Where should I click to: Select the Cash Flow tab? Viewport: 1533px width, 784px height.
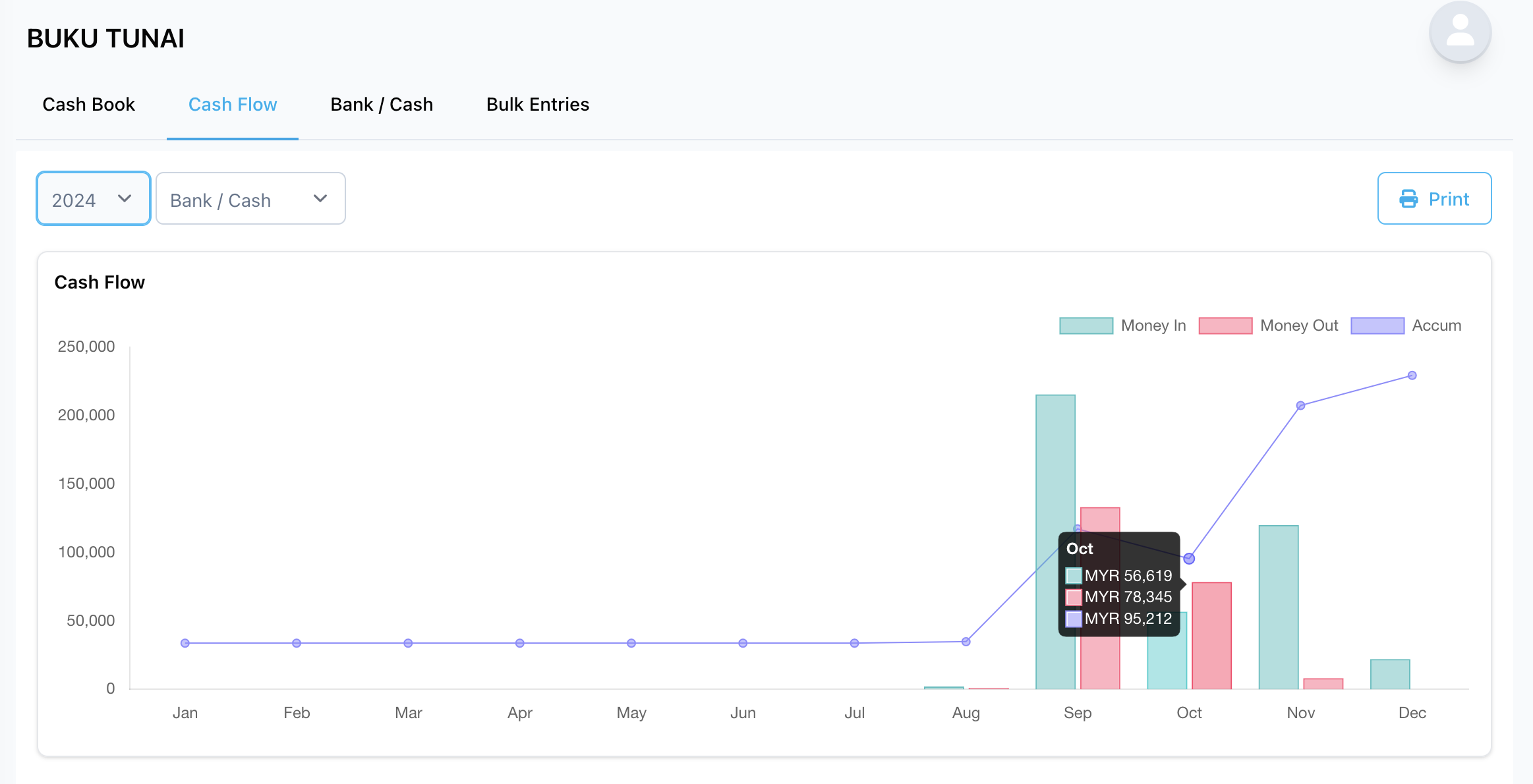(233, 104)
